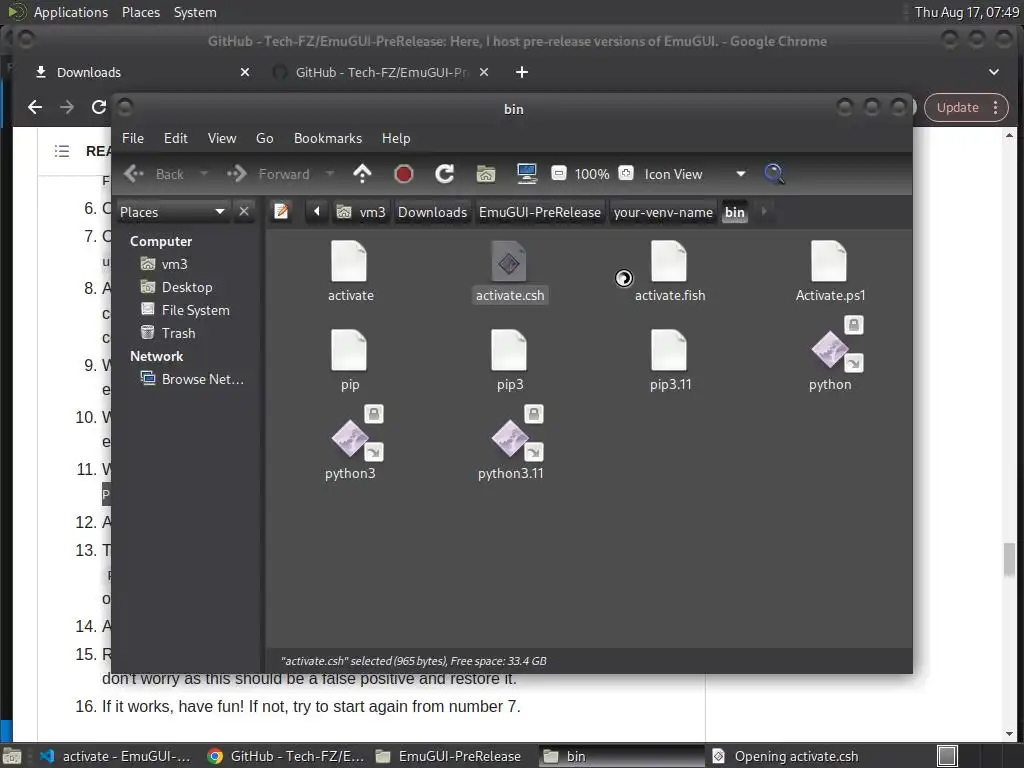Go to Downloads in path bar

click(x=432, y=212)
